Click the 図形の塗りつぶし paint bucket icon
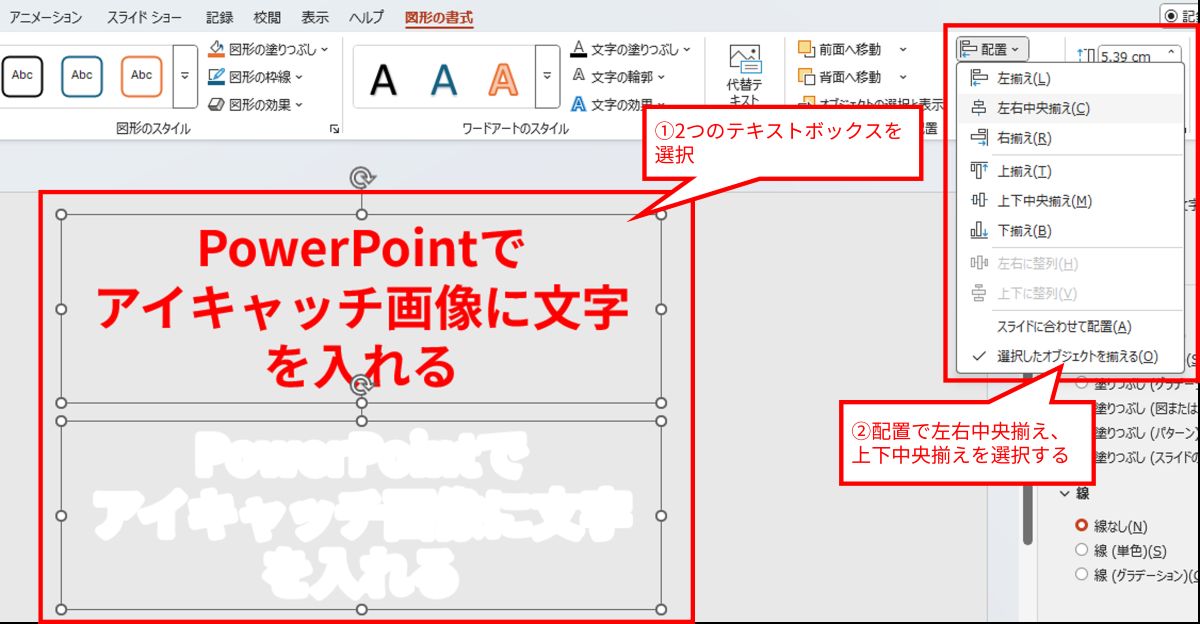The image size is (1200, 624). coord(217,48)
